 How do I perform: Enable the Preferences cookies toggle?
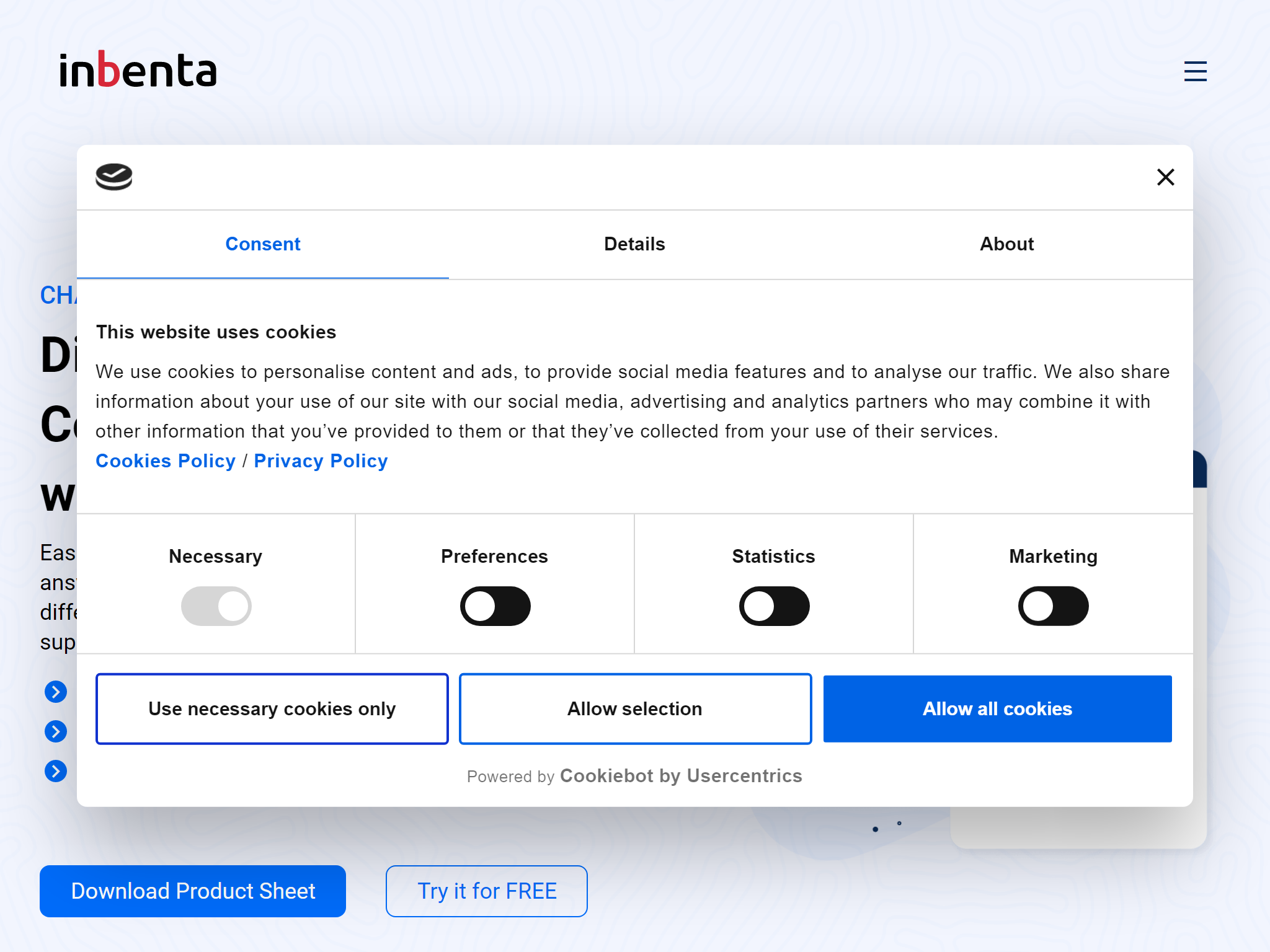[x=495, y=606]
